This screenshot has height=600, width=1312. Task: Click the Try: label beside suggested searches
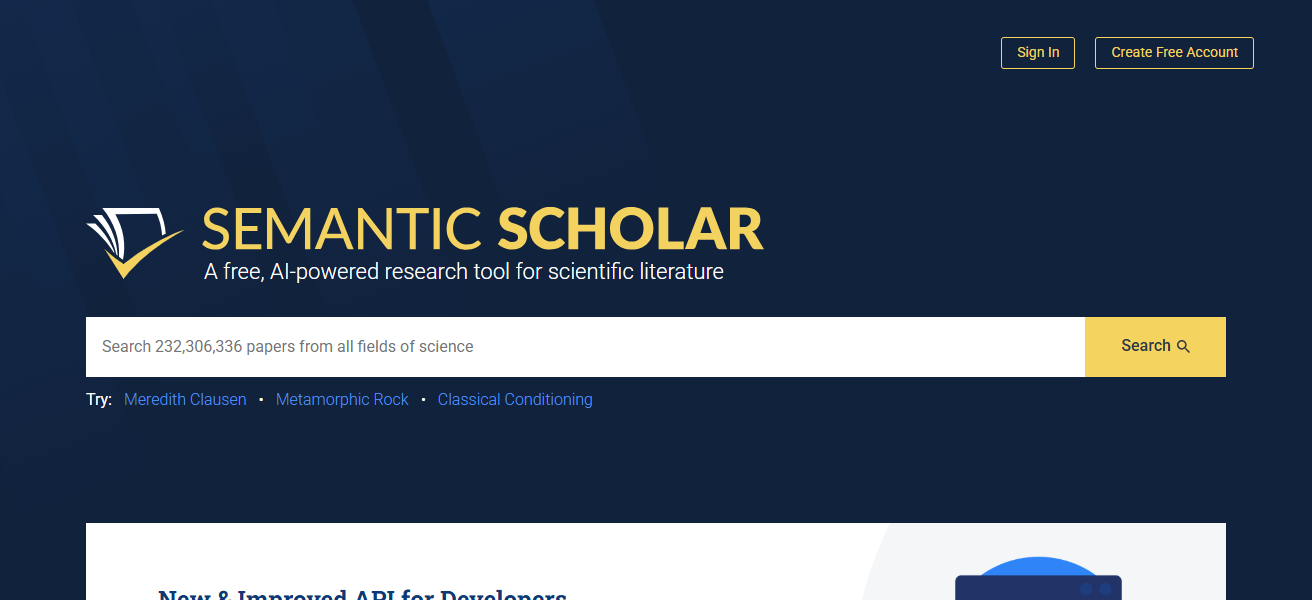(99, 399)
